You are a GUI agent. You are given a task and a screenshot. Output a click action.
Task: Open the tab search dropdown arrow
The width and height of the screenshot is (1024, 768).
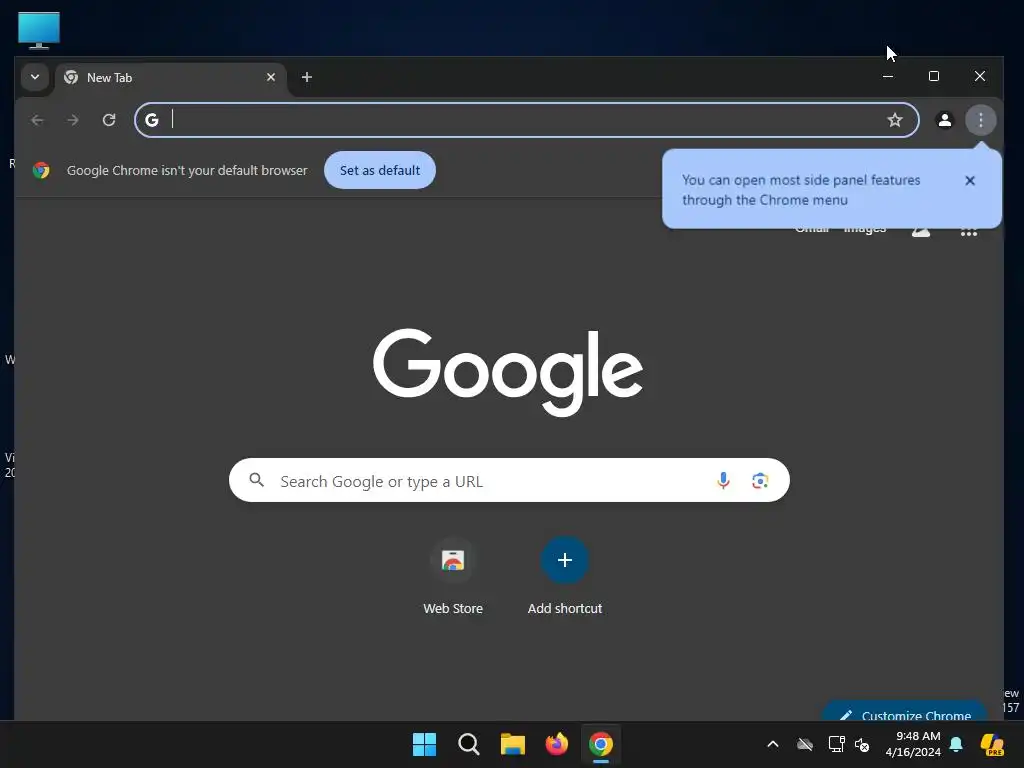coord(35,77)
